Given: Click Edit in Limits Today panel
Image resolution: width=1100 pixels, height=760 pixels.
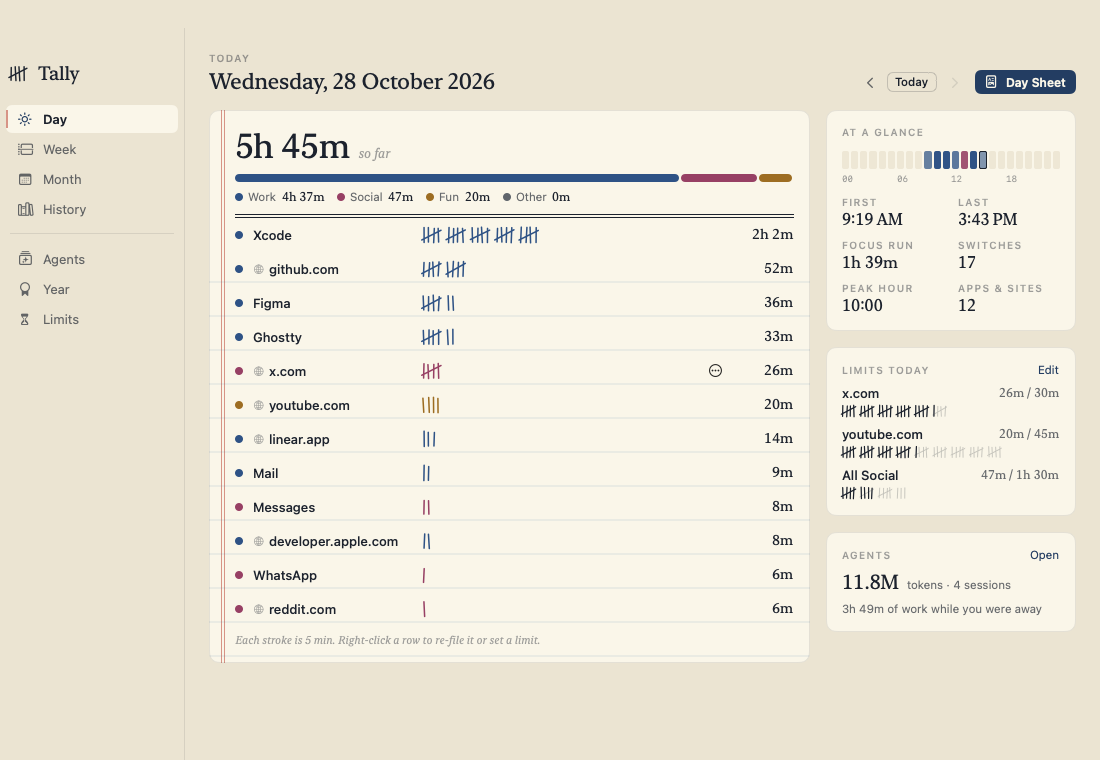Looking at the screenshot, I should [x=1048, y=370].
